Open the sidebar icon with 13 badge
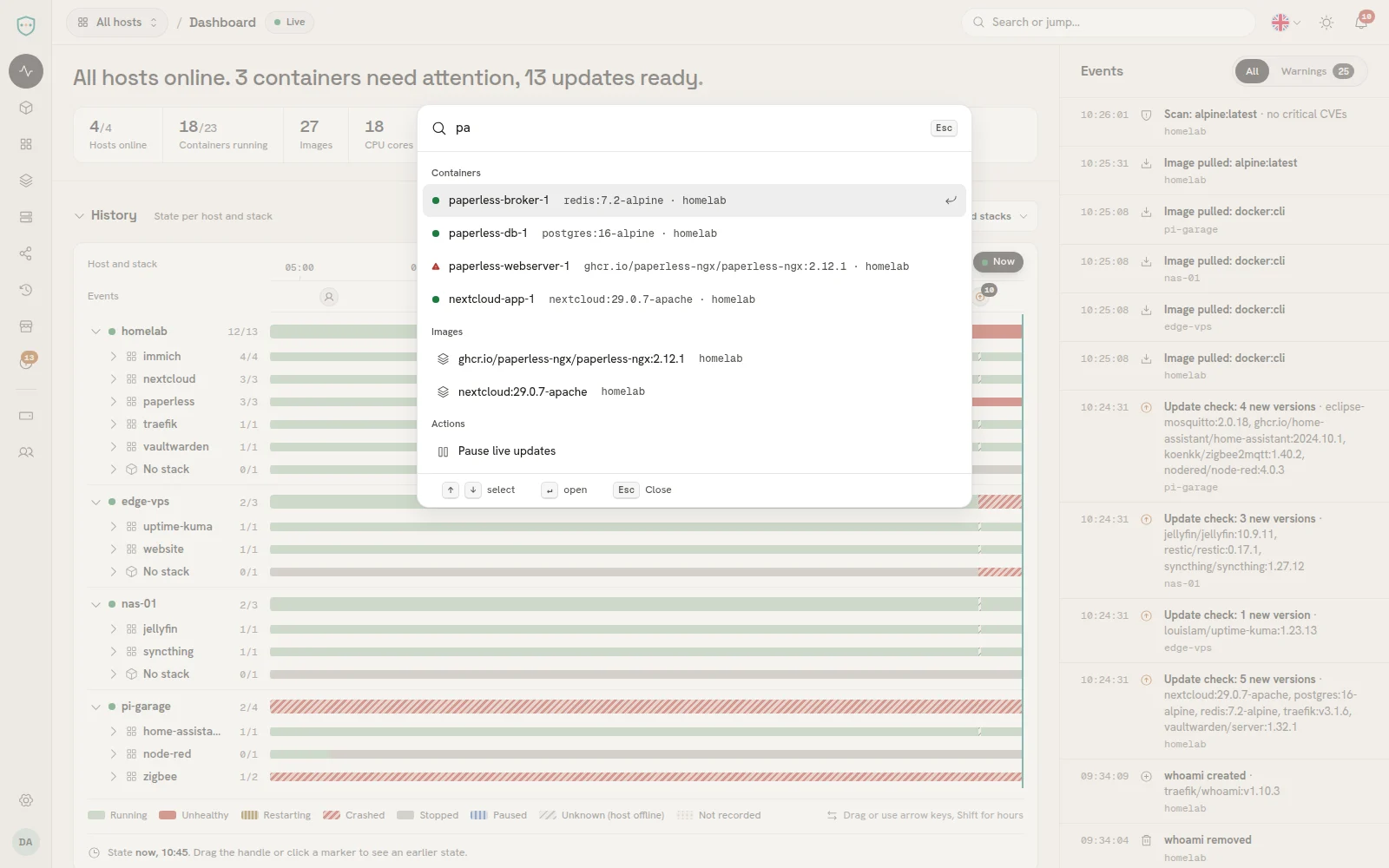The height and width of the screenshot is (868, 1389). click(x=26, y=362)
